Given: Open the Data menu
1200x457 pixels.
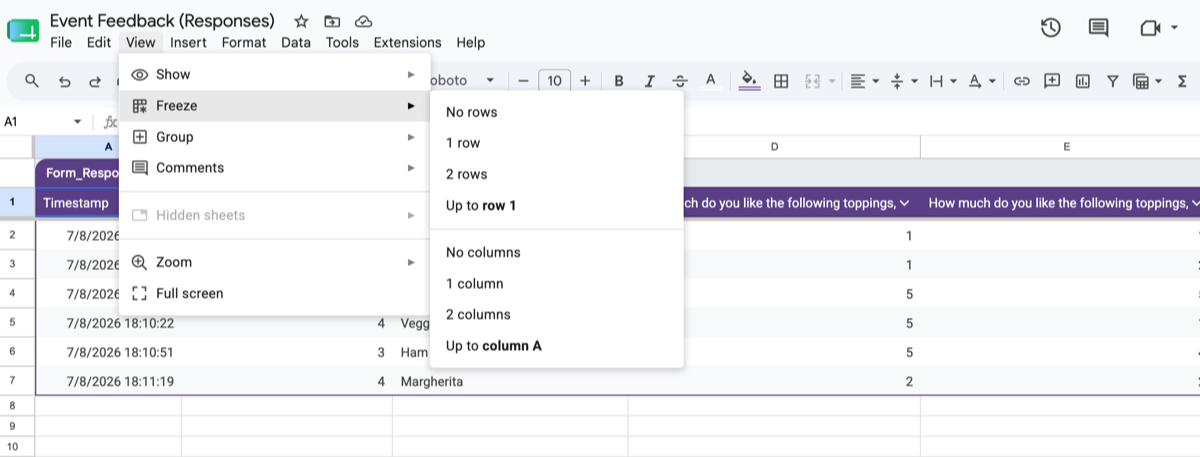Looking at the screenshot, I should [x=296, y=42].
